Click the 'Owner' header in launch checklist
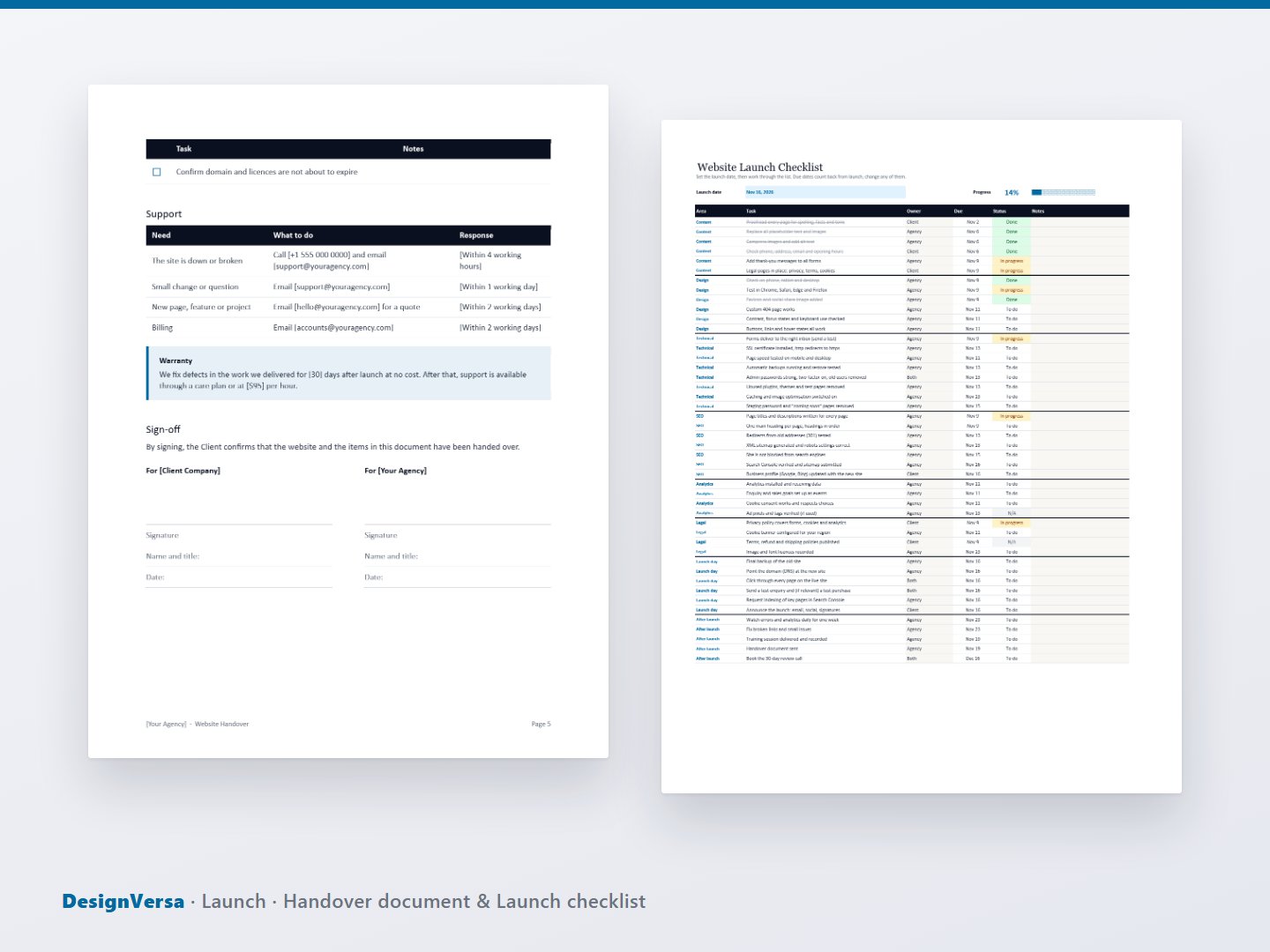 click(x=914, y=212)
